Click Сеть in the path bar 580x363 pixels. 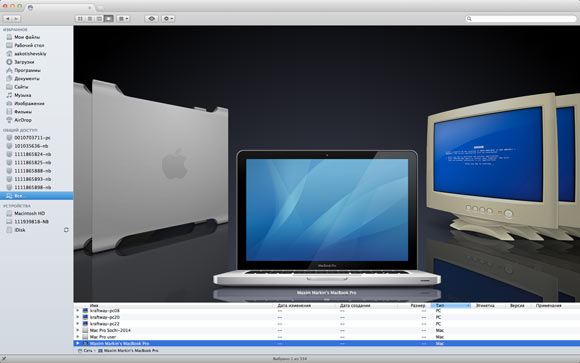pos(85,350)
